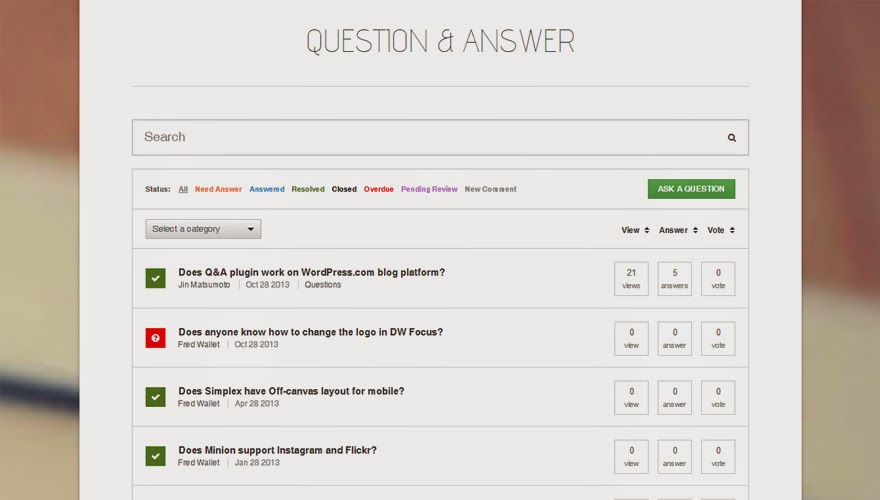Click the green check icon for Simplex question

point(155,397)
